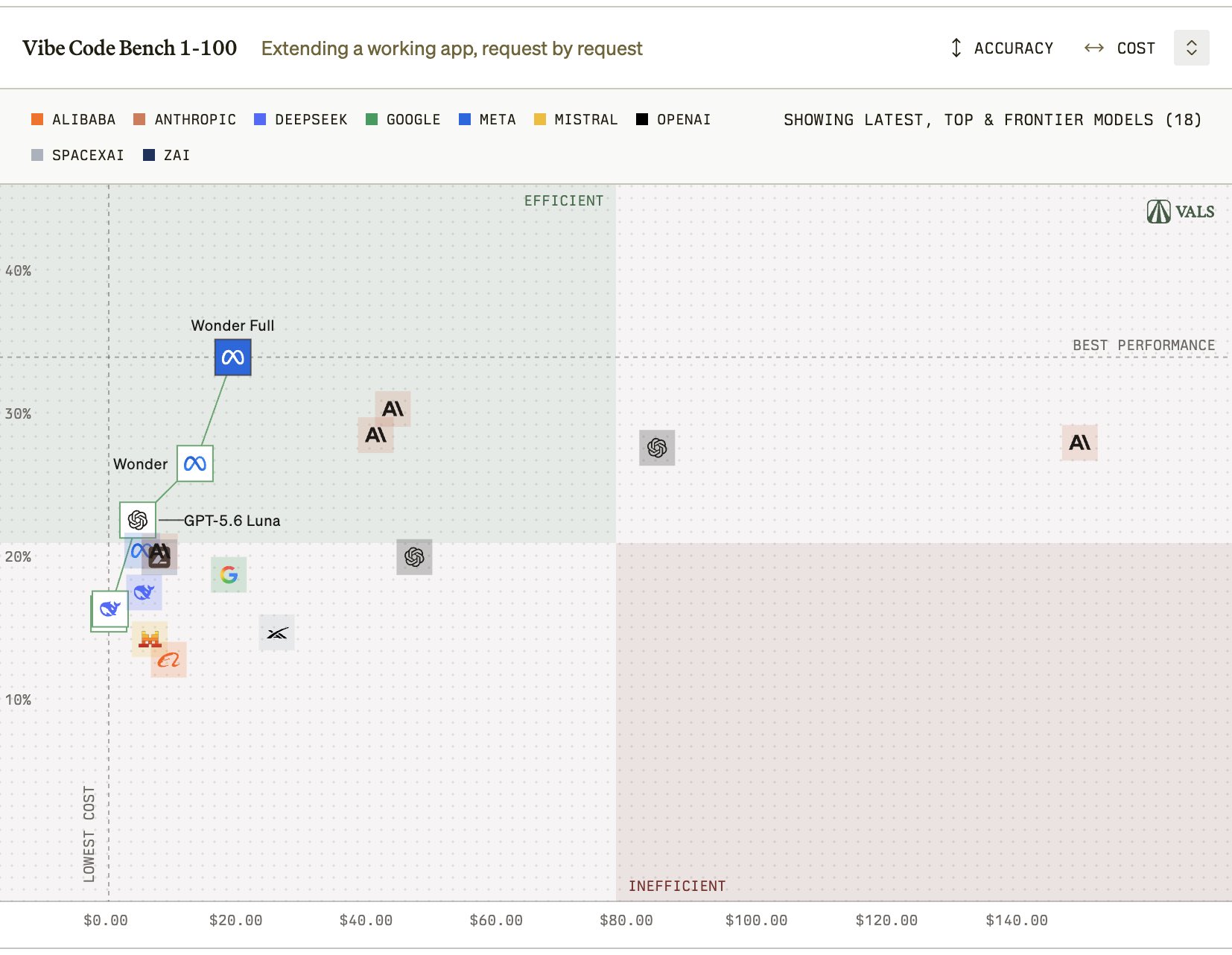
Task: Expand the axis selector chevron button
Action: point(1191,48)
